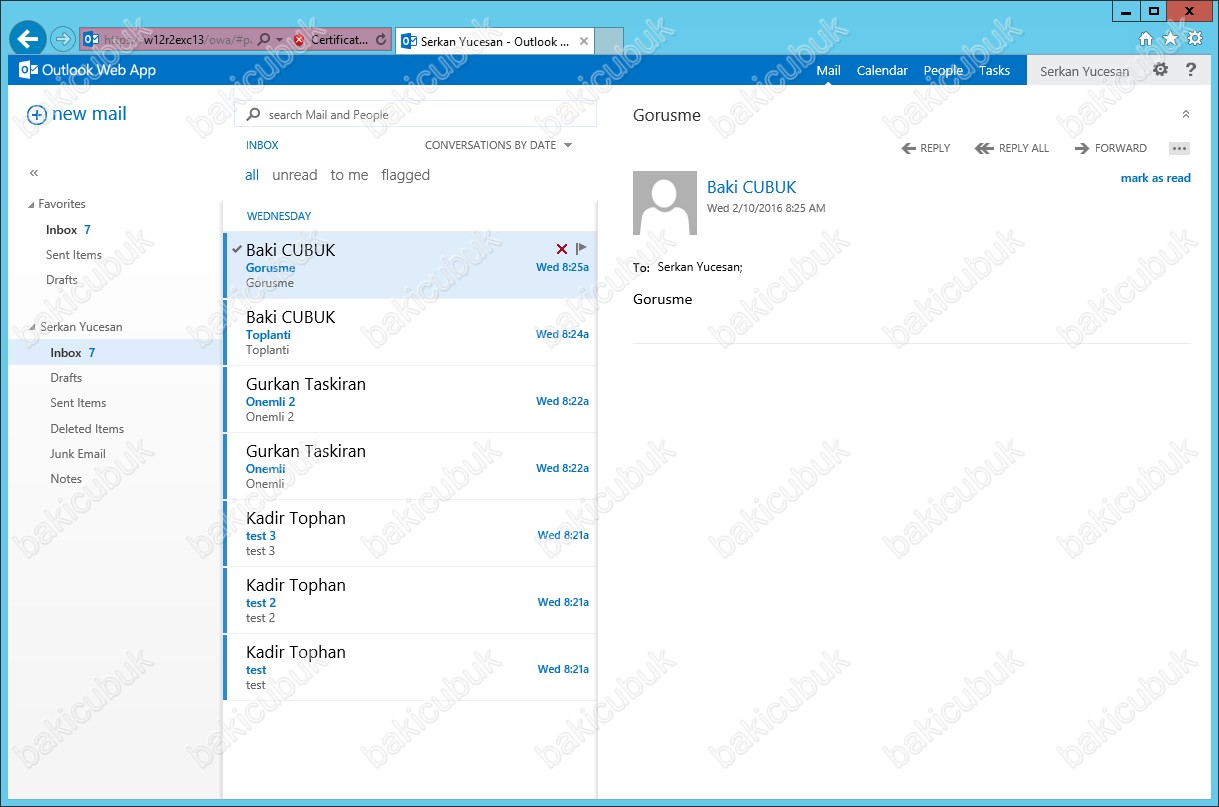Flag the Gorusme message
This screenshot has height=807, width=1219.
(x=582, y=249)
